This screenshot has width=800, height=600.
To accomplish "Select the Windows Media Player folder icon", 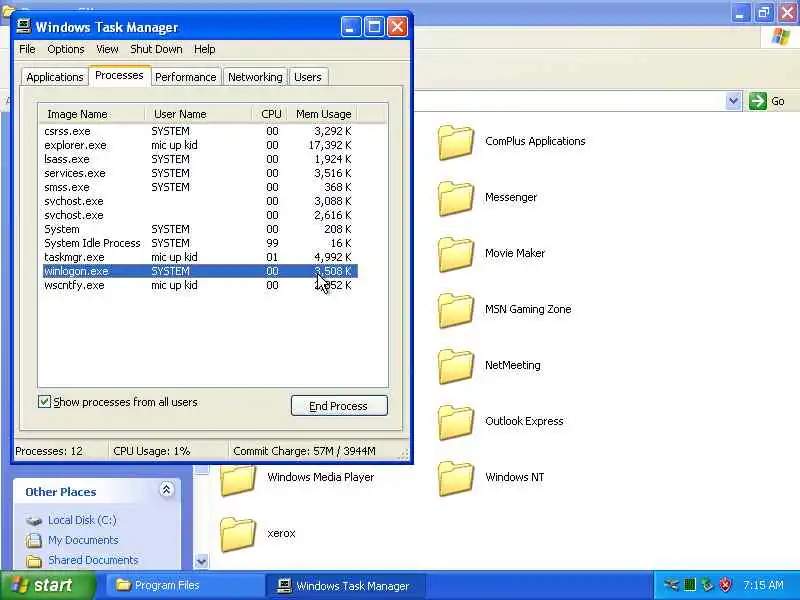I will click(238, 480).
